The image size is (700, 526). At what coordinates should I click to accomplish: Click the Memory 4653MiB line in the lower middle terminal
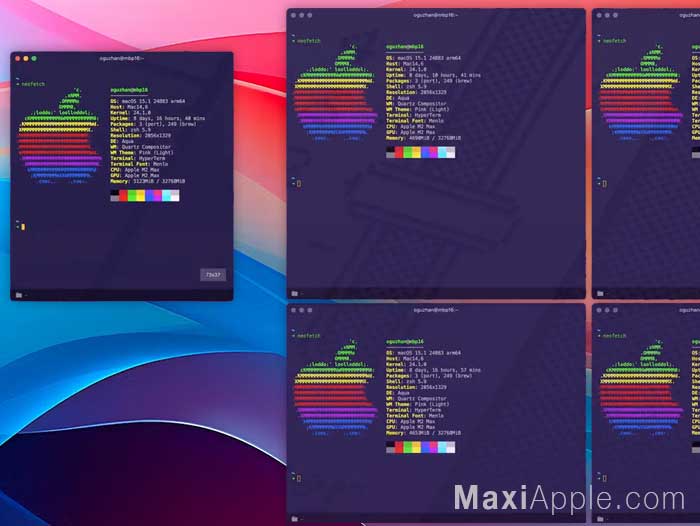(x=423, y=433)
